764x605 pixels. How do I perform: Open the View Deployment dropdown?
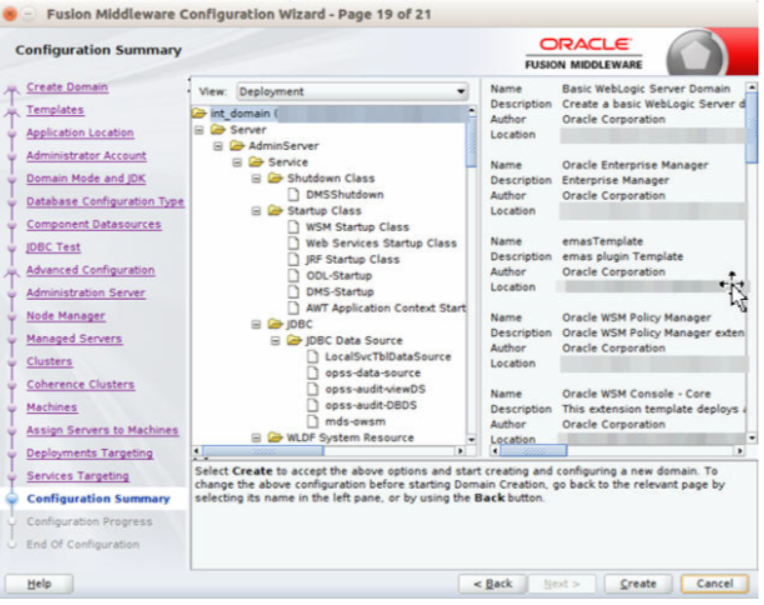pos(352,92)
